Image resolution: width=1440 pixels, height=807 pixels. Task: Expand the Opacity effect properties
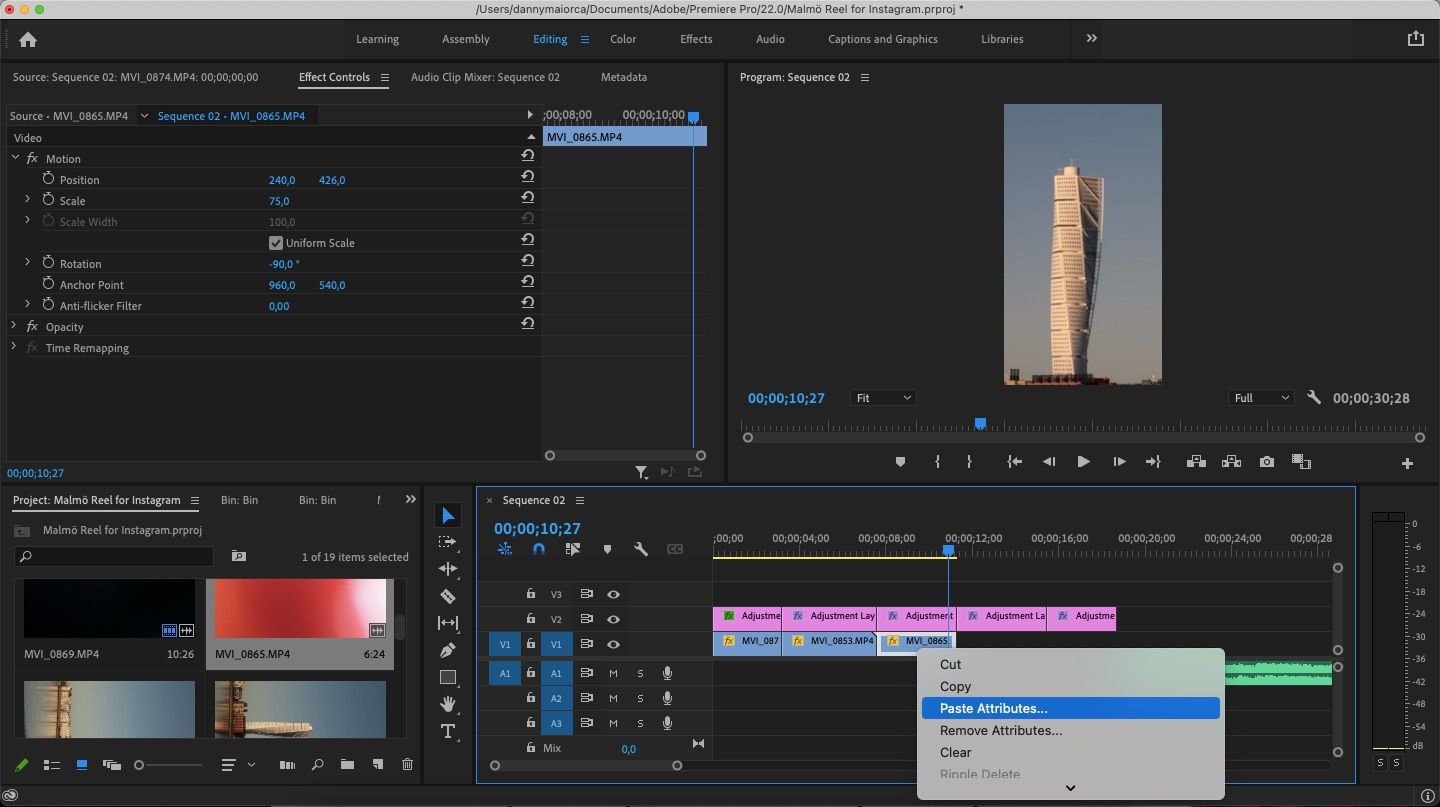tap(15, 327)
